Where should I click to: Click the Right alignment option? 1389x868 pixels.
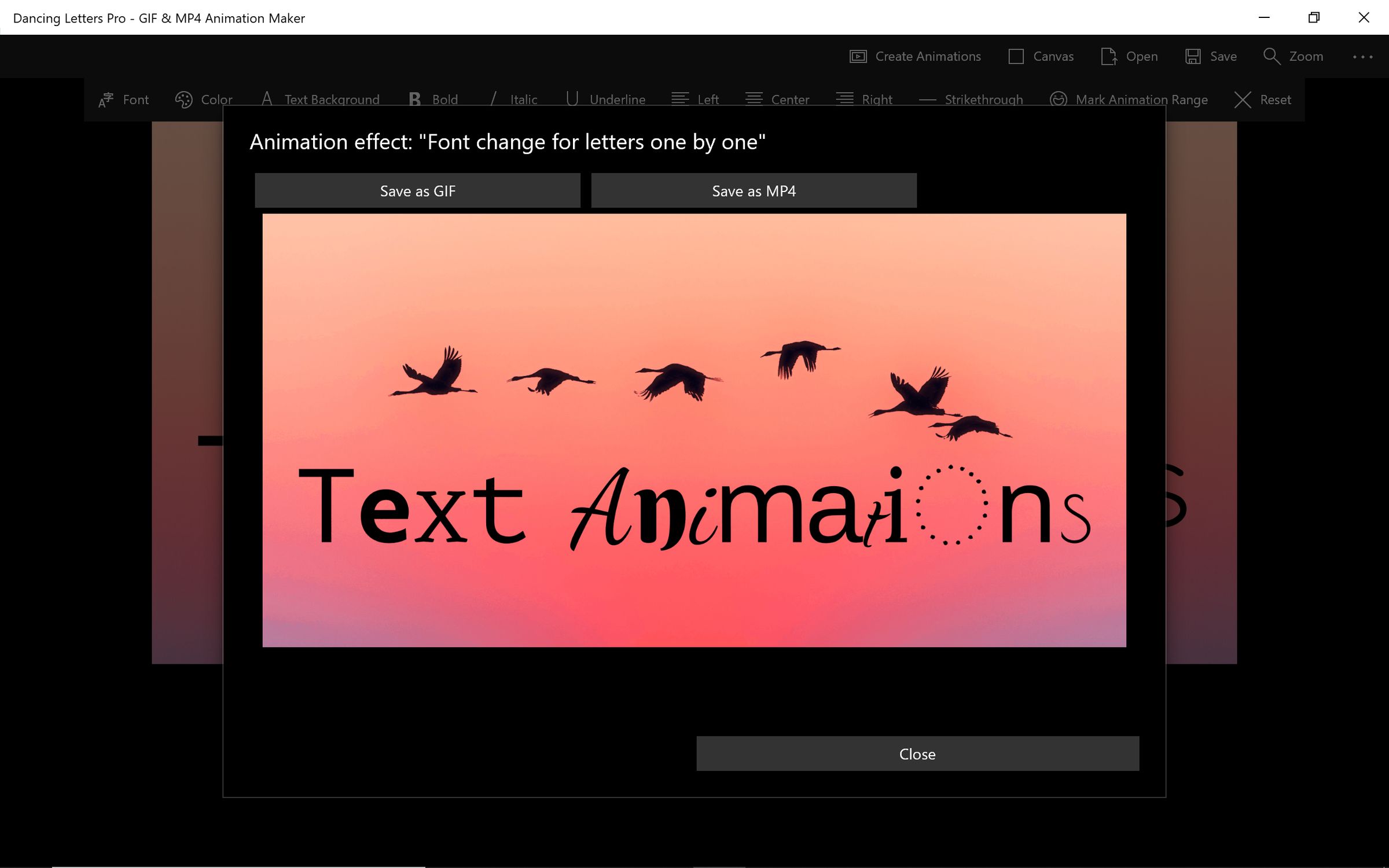coord(862,98)
